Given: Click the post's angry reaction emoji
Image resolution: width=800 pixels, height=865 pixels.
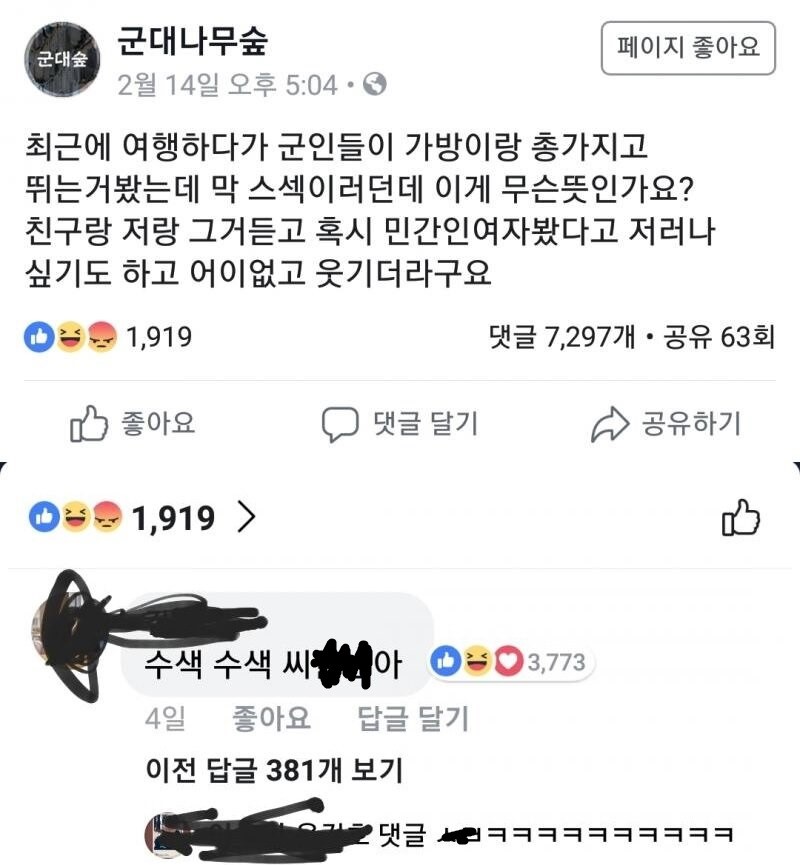Looking at the screenshot, I should [102, 337].
